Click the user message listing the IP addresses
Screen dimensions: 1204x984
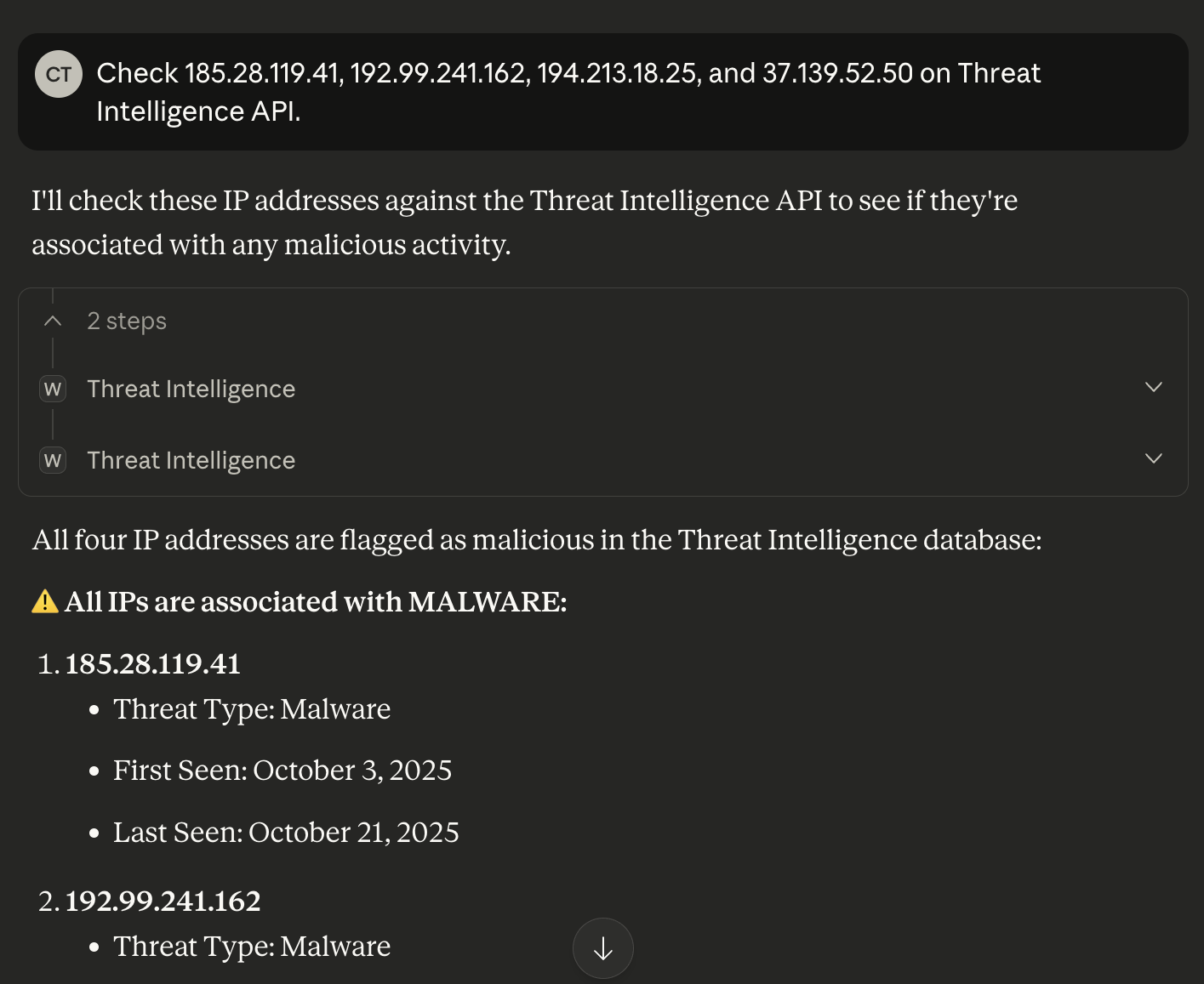point(568,92)
